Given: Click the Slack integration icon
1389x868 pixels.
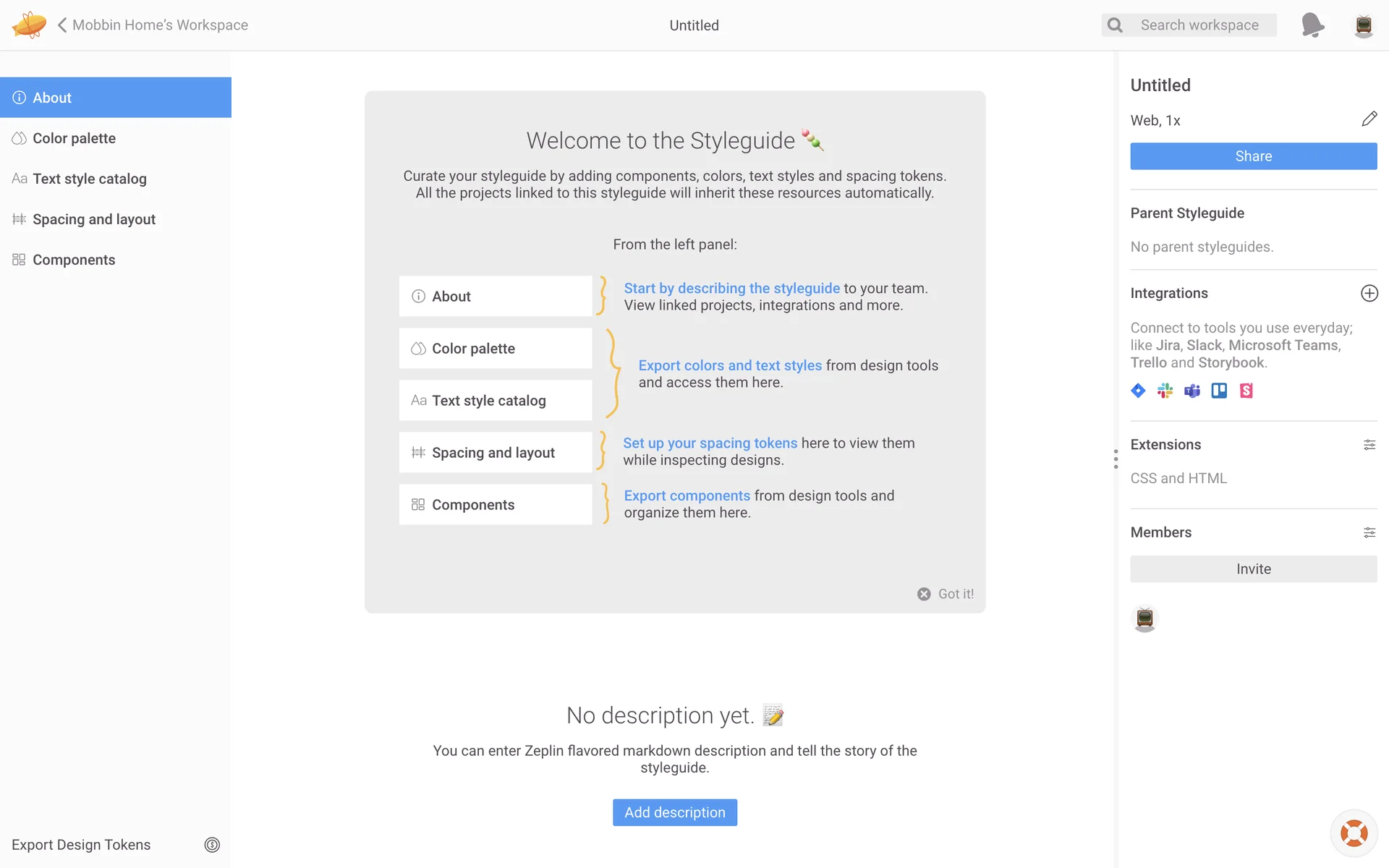Looking at the screenshot, I should tap(1165, 391).
